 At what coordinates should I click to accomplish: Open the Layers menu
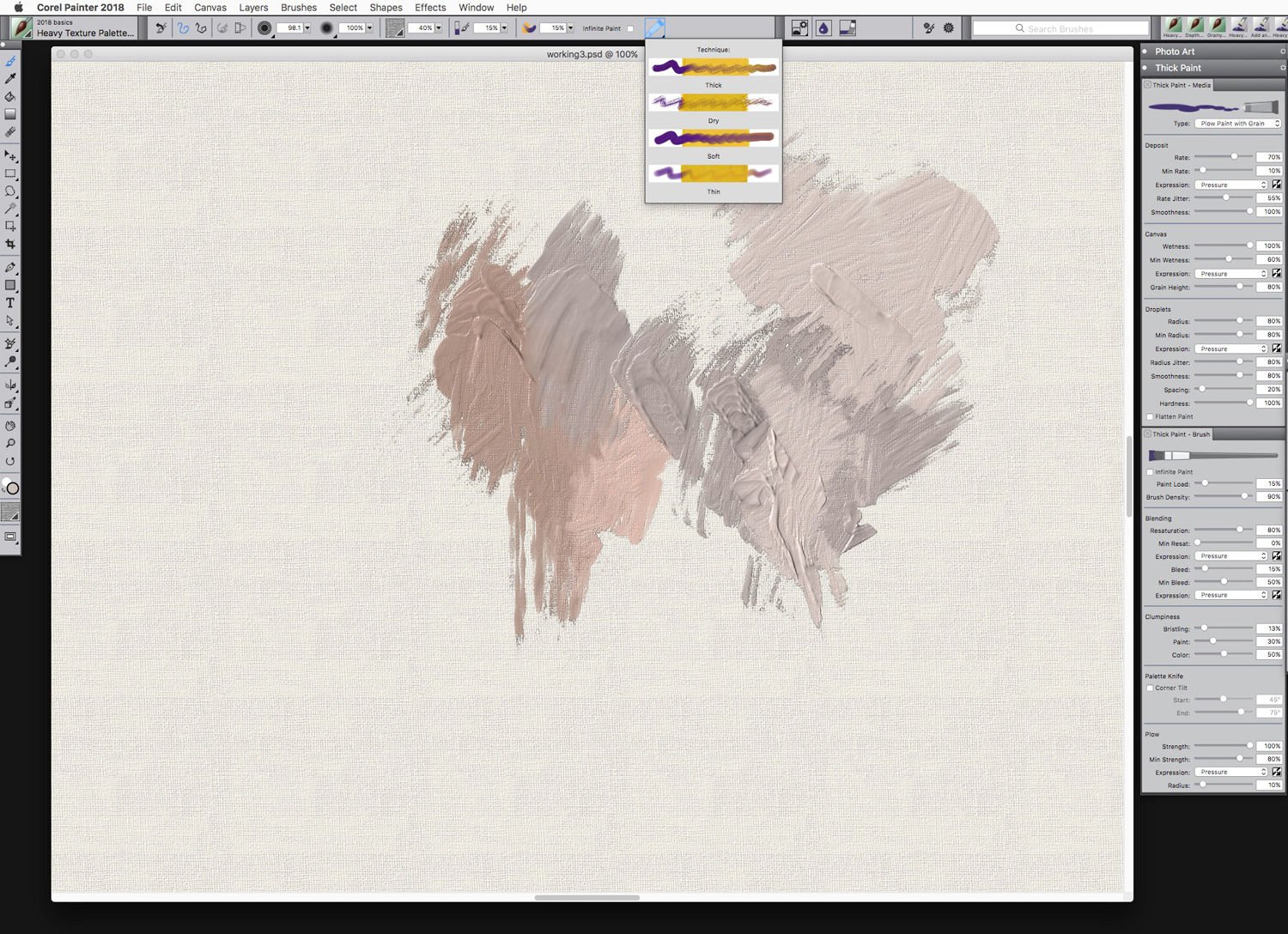pos(253,8)
